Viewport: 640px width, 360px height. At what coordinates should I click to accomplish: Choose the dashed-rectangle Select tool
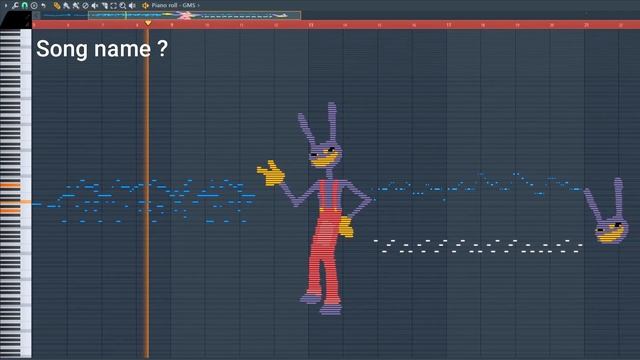113,6
